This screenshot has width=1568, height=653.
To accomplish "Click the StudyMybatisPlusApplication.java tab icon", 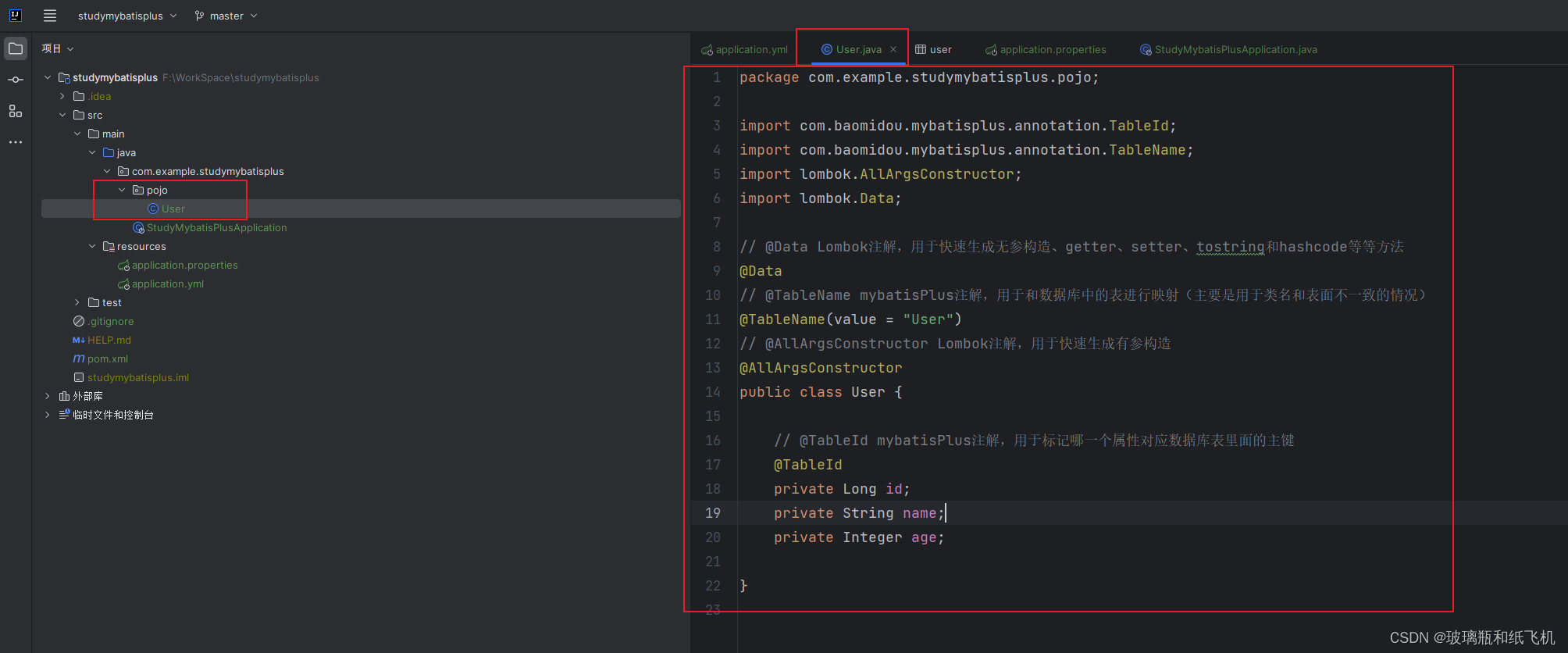I will tap(1146, 49).
